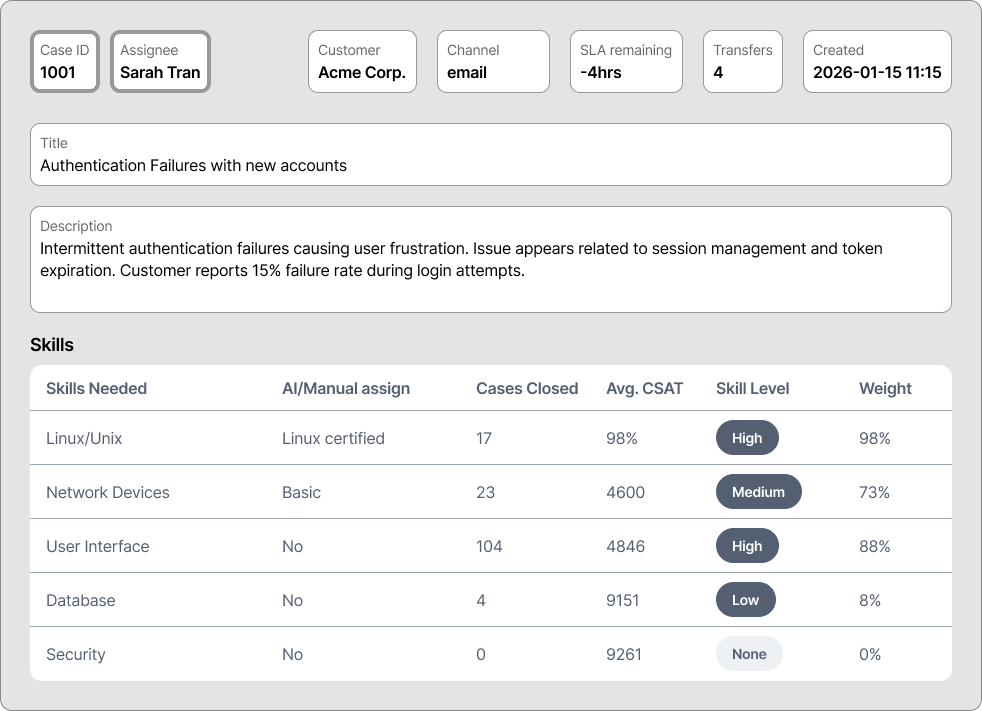Click cases closed value 104
982x711 pixels.
pos(489,546)
